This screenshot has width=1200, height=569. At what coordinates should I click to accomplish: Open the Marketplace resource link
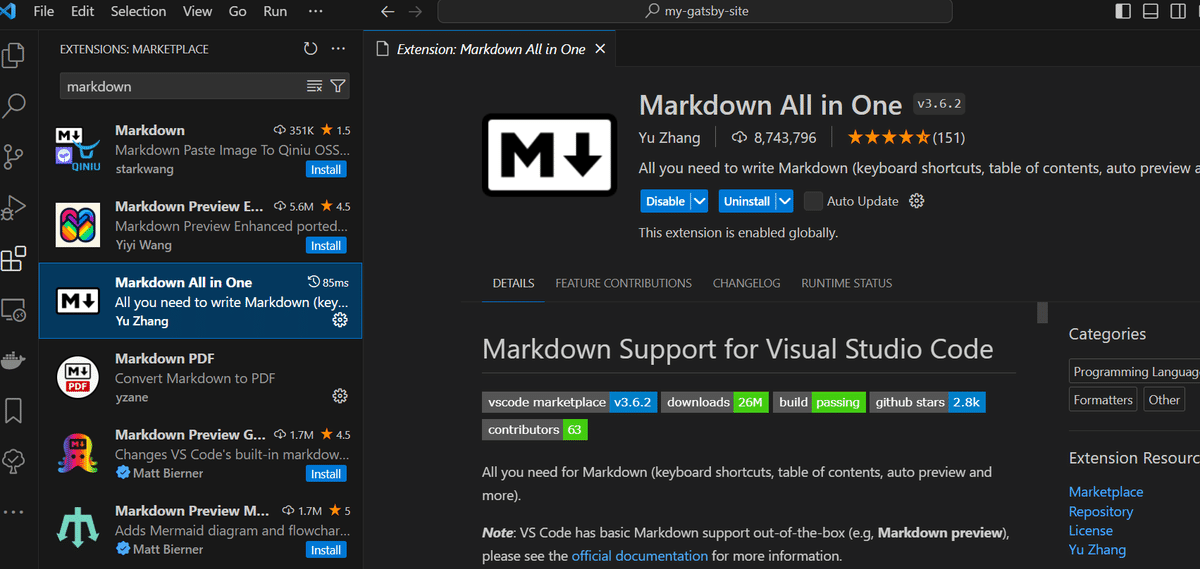point(1105,492)
